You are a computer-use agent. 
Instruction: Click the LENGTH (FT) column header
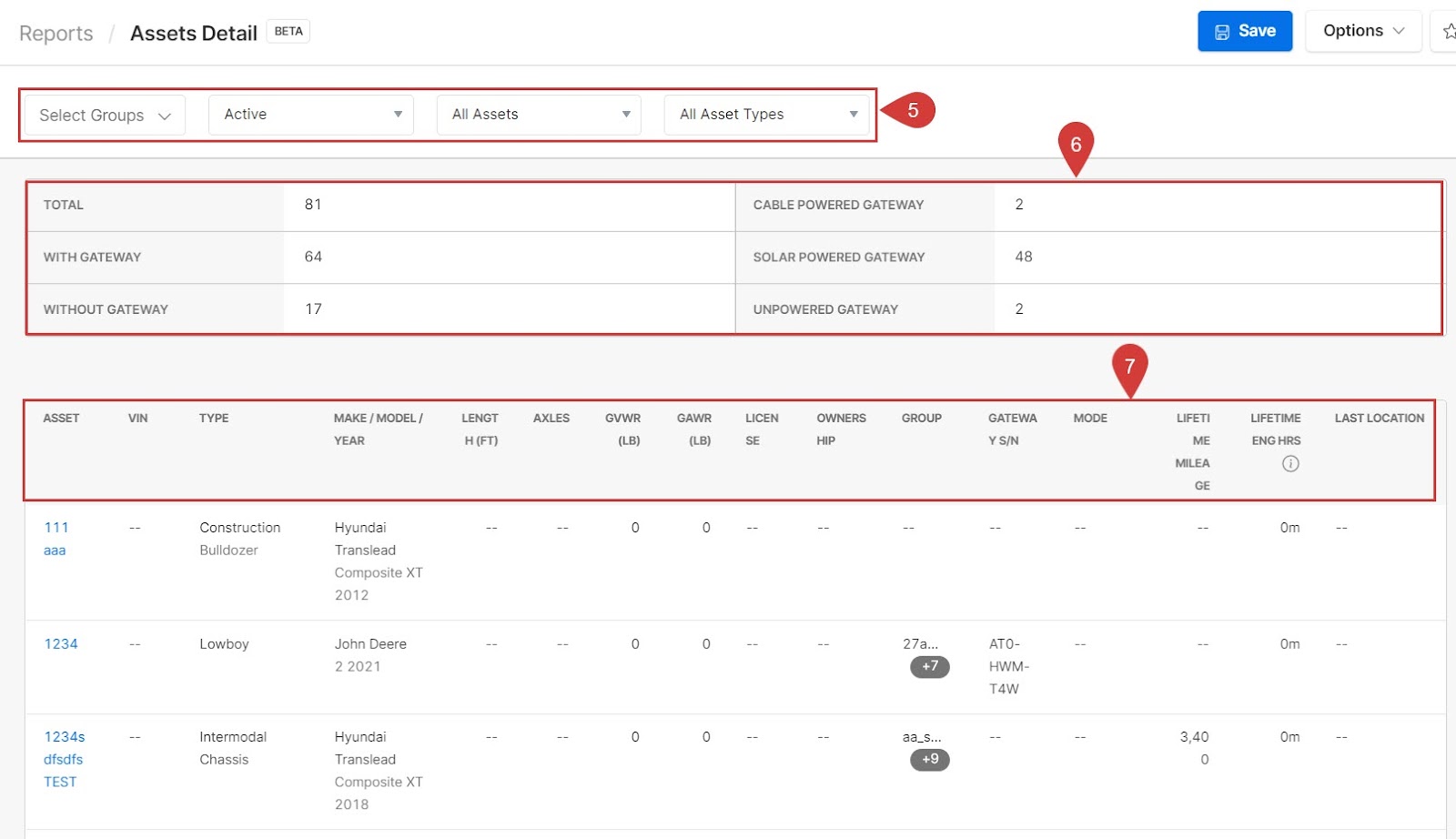(x=480, y=430)
